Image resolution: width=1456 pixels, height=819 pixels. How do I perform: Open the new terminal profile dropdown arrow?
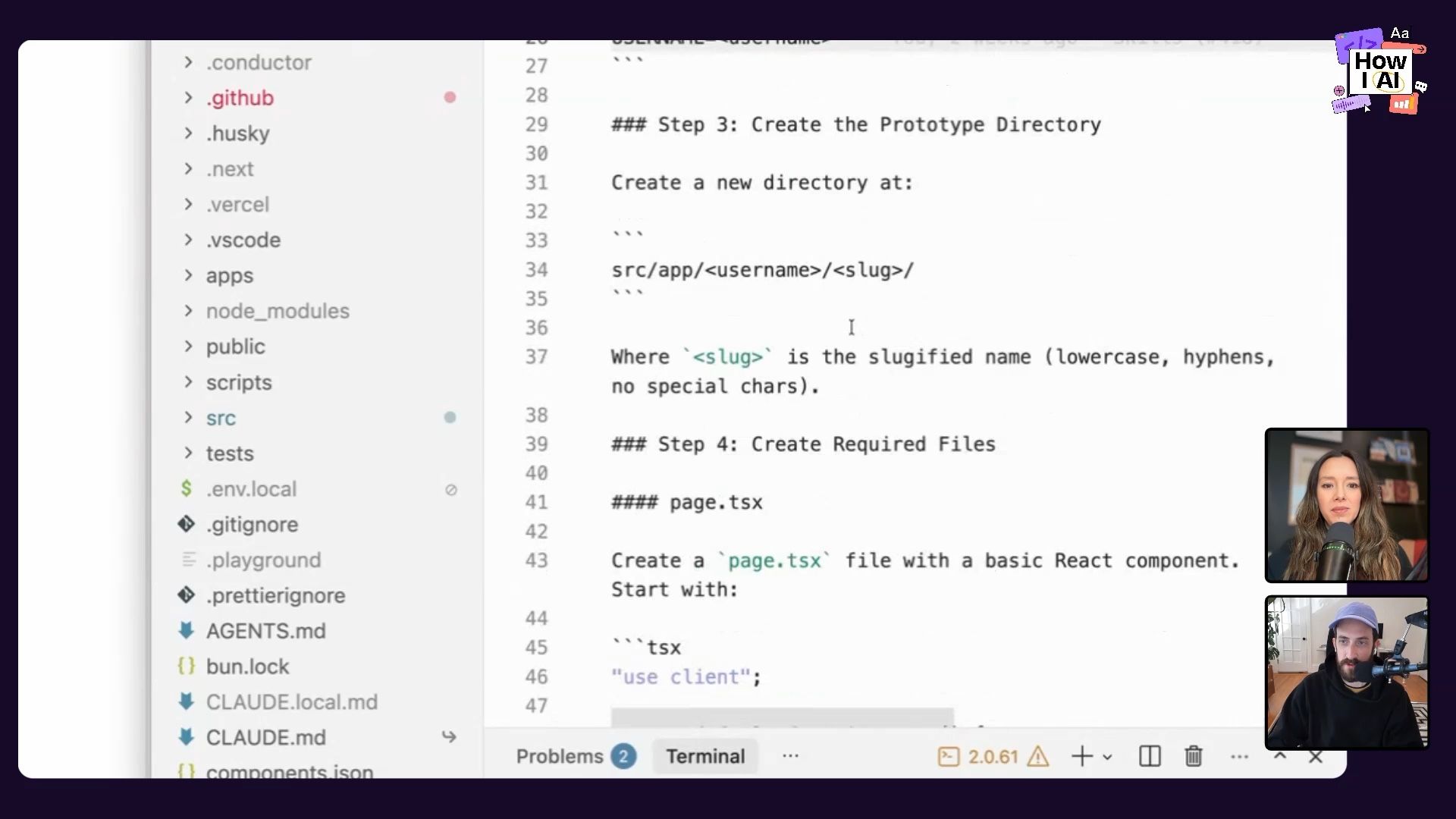[1107, 757]
